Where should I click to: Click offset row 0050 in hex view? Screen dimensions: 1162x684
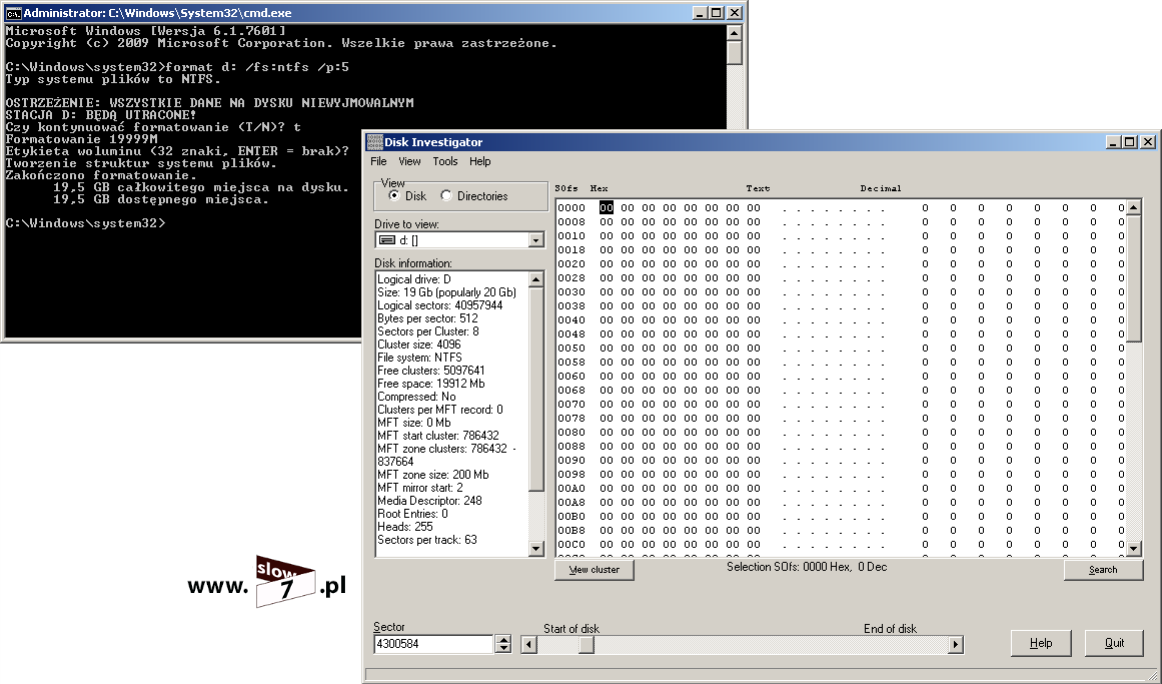(x=571, y=348)
